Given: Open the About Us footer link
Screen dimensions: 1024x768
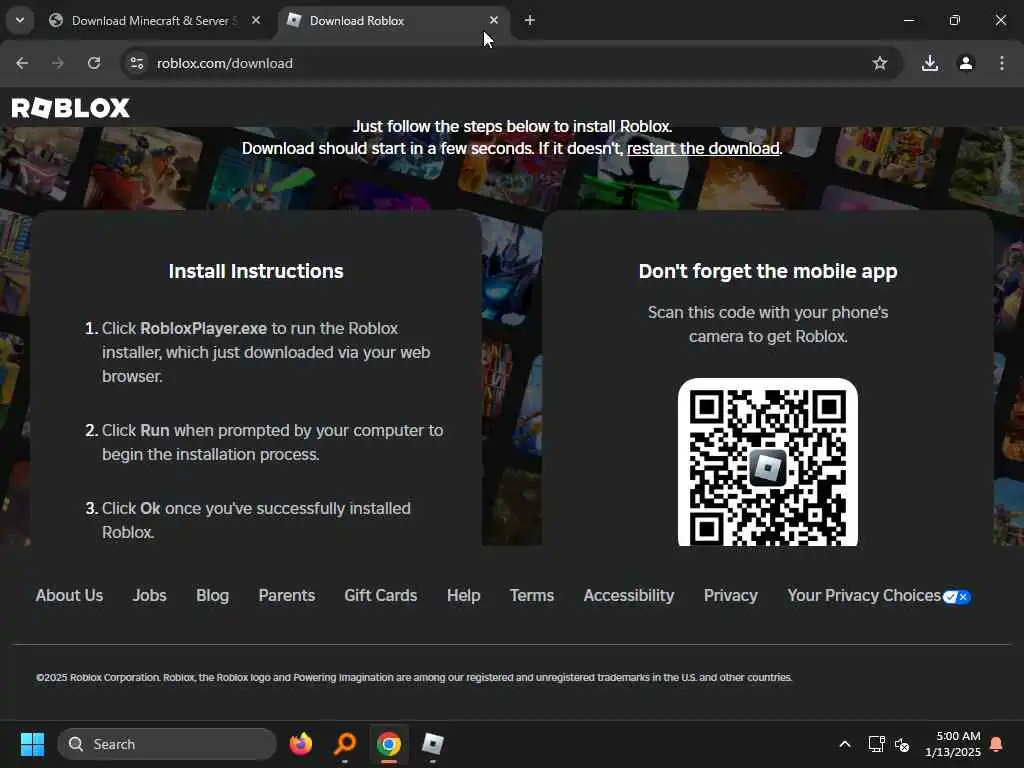Looking at the screenshot, I should (69, 596).
